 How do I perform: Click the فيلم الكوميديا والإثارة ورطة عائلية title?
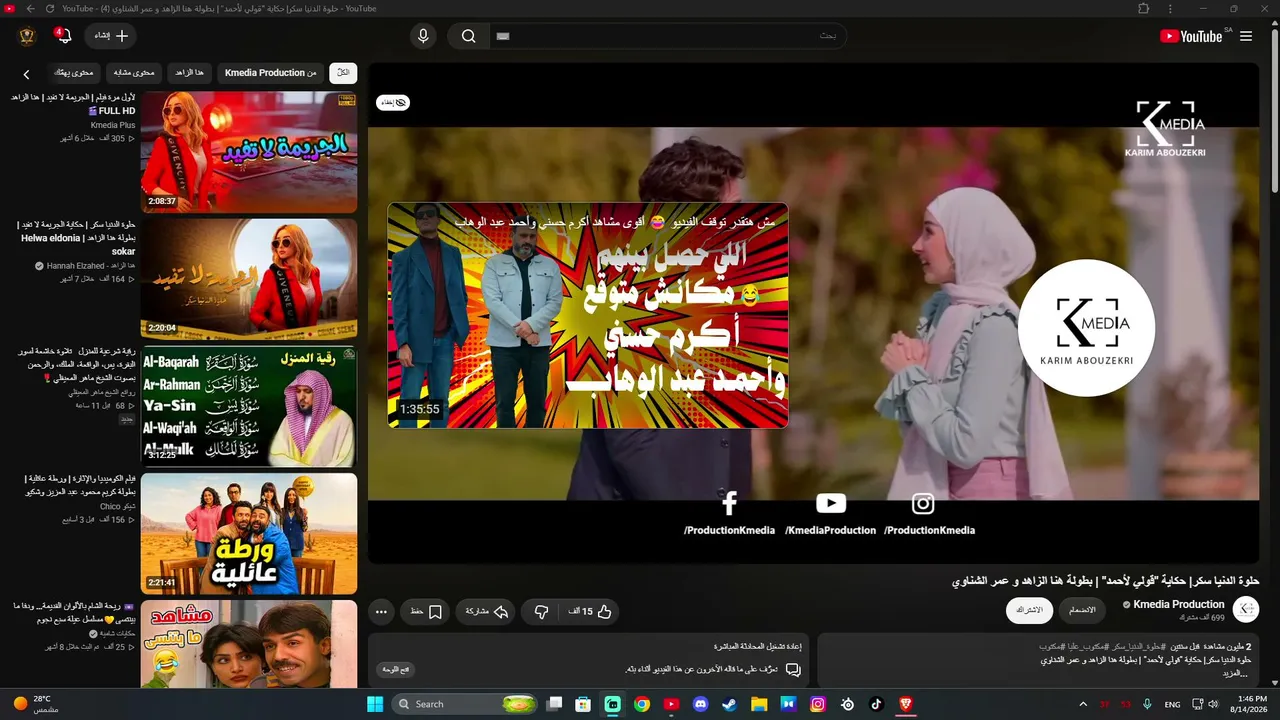click(80, 485)
